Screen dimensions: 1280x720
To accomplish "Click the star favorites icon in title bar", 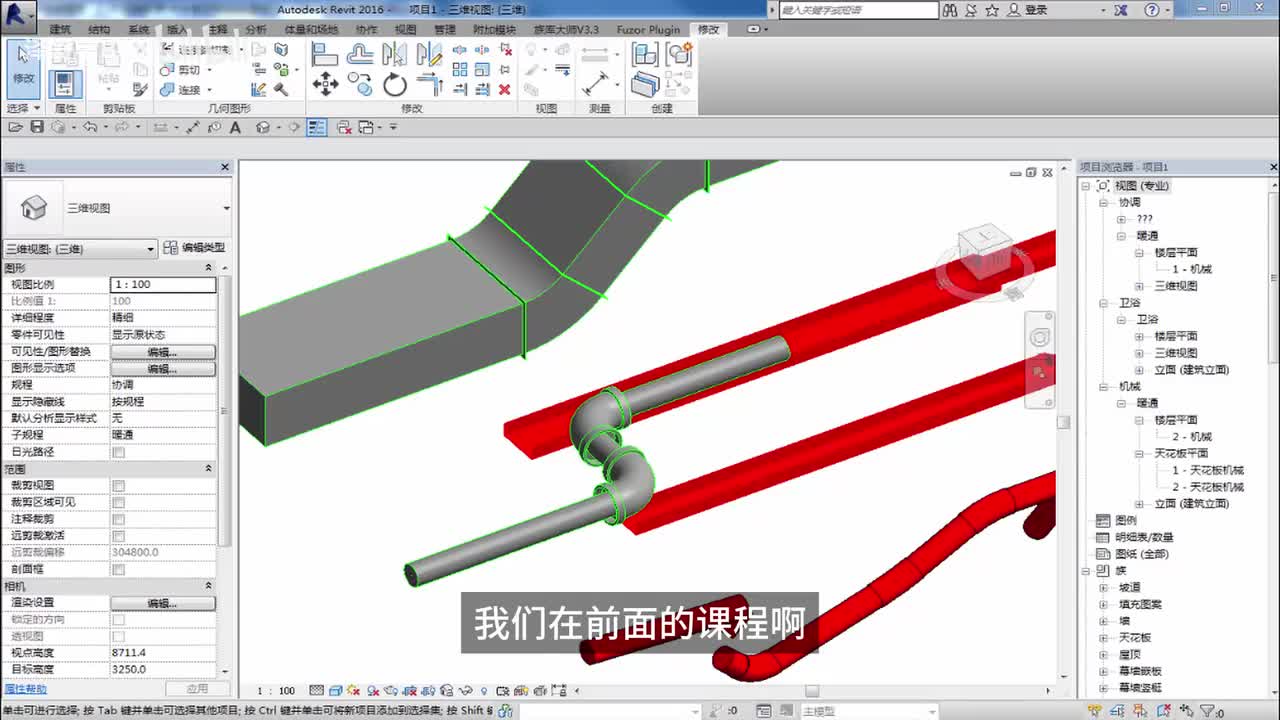I will pos(992,10).
